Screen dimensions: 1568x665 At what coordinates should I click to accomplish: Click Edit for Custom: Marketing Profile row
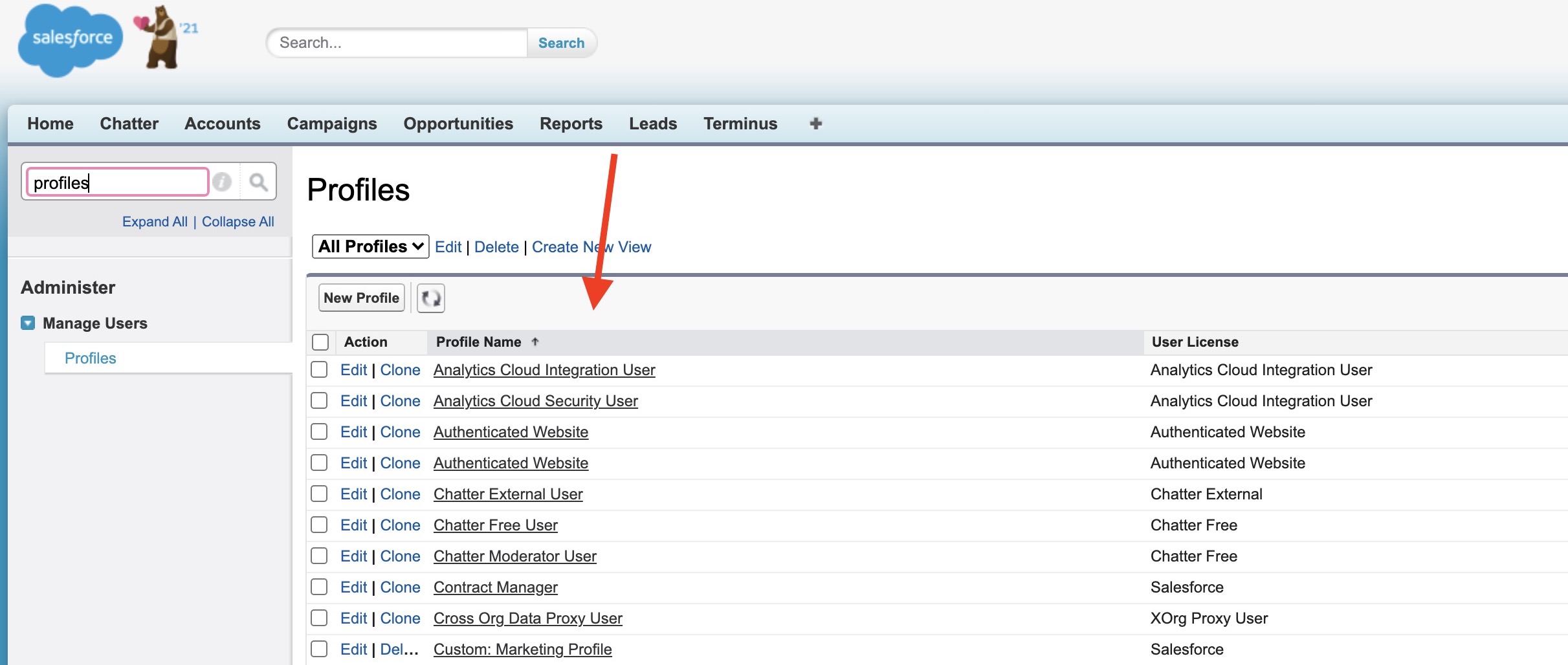[353, 649]
